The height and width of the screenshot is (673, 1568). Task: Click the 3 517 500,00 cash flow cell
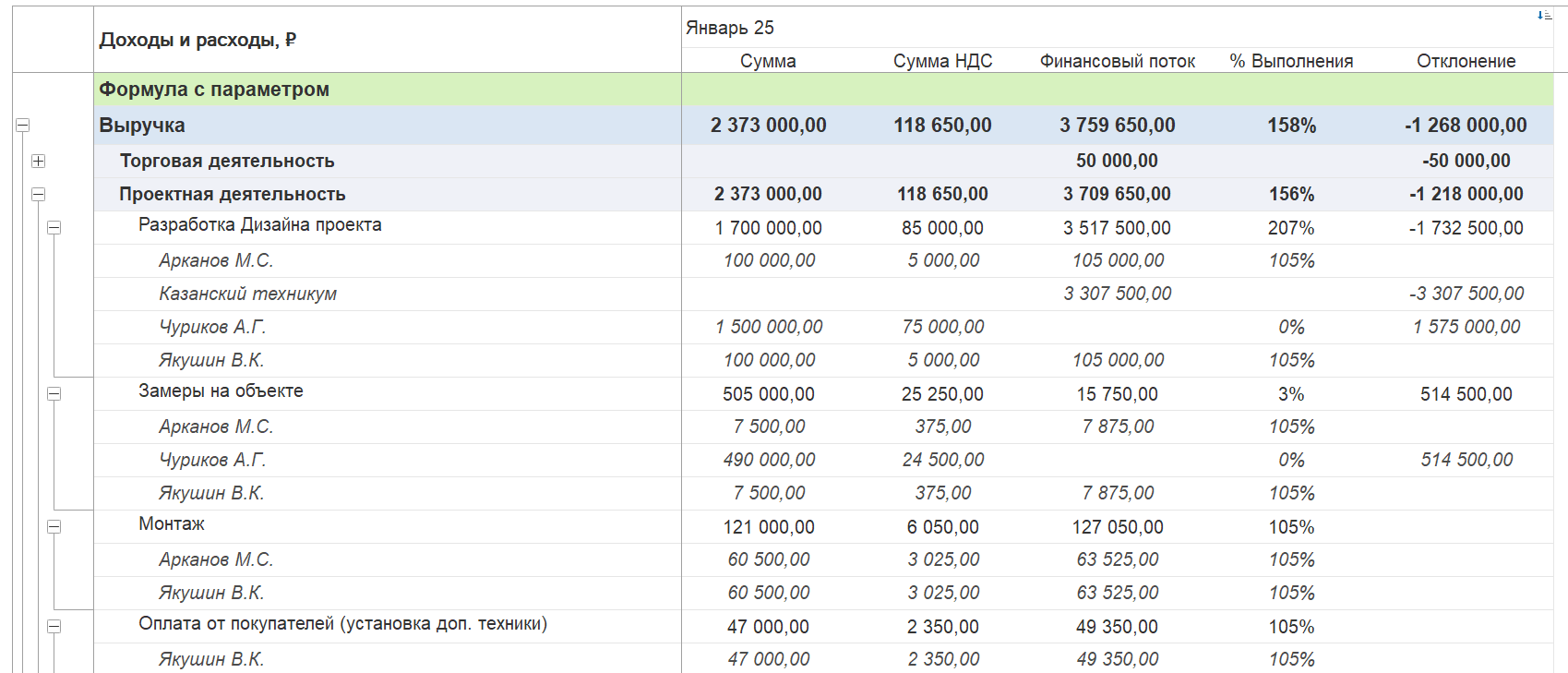click(x=1117, y=228)
